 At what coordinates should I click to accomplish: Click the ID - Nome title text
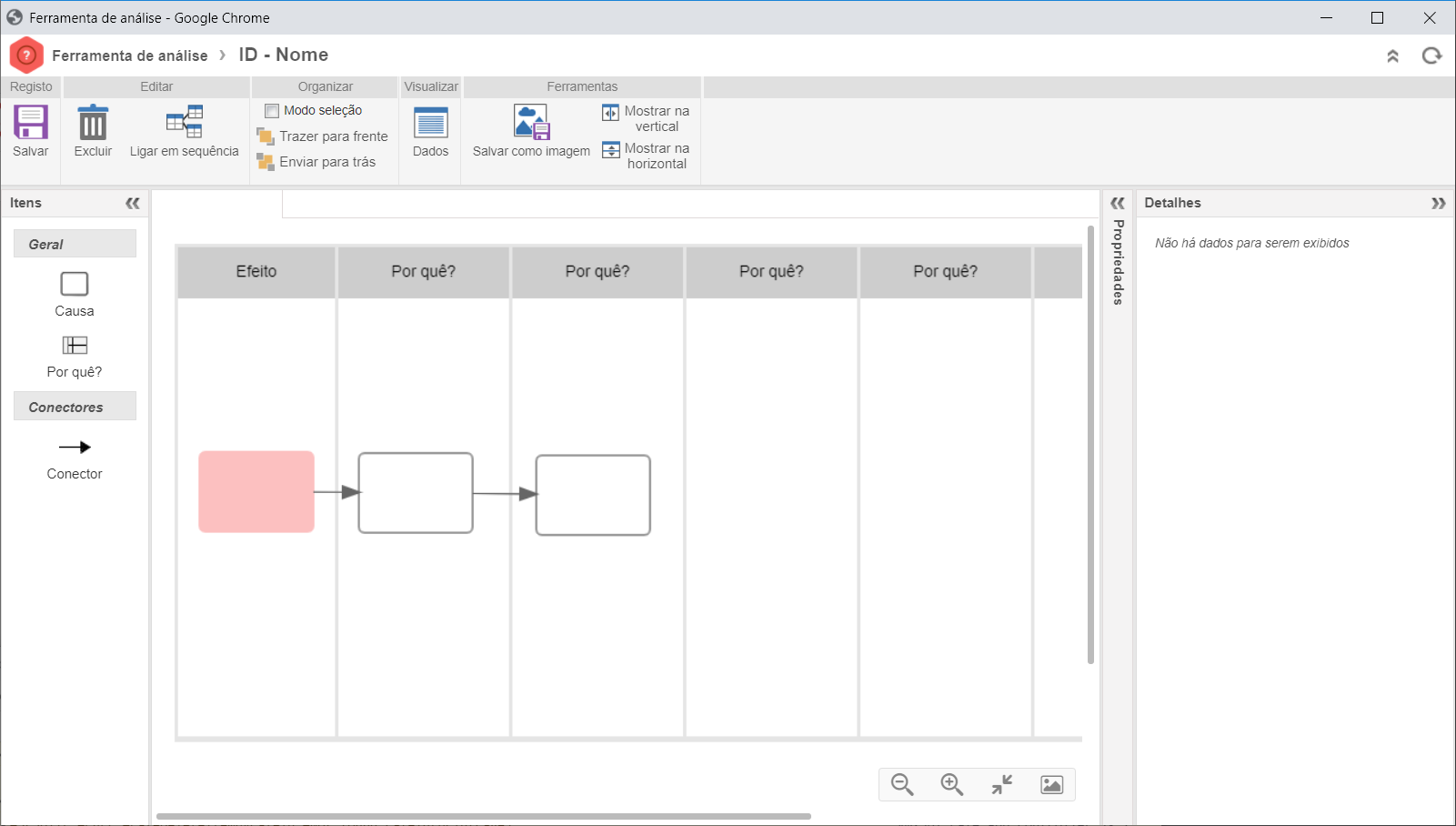pos(284,55)
